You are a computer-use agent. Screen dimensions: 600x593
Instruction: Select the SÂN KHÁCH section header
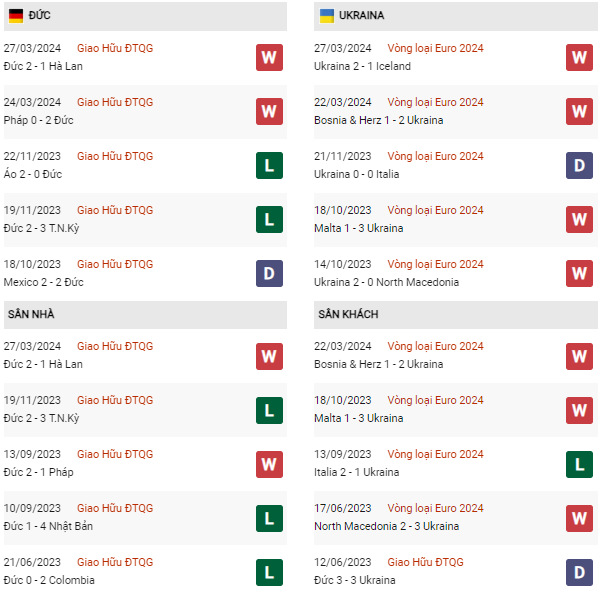(348, 314)
